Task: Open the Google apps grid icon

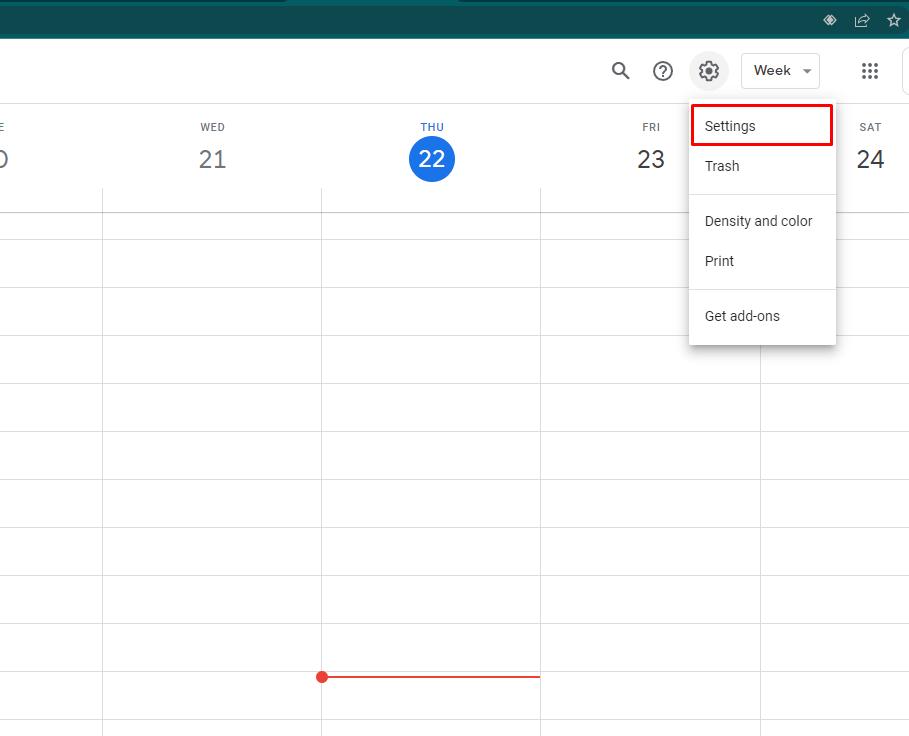Action: point(870,71)
